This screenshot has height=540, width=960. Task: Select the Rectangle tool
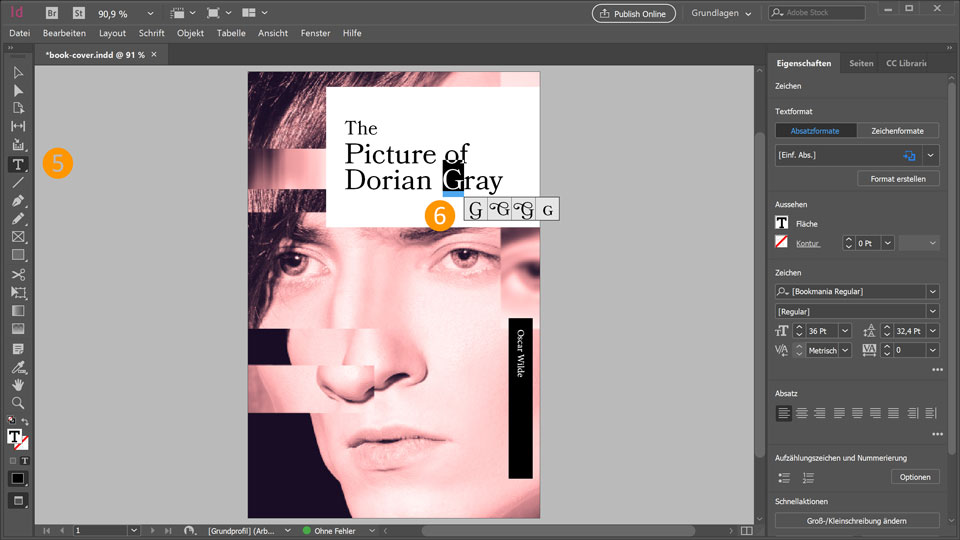tap(18, 255)
